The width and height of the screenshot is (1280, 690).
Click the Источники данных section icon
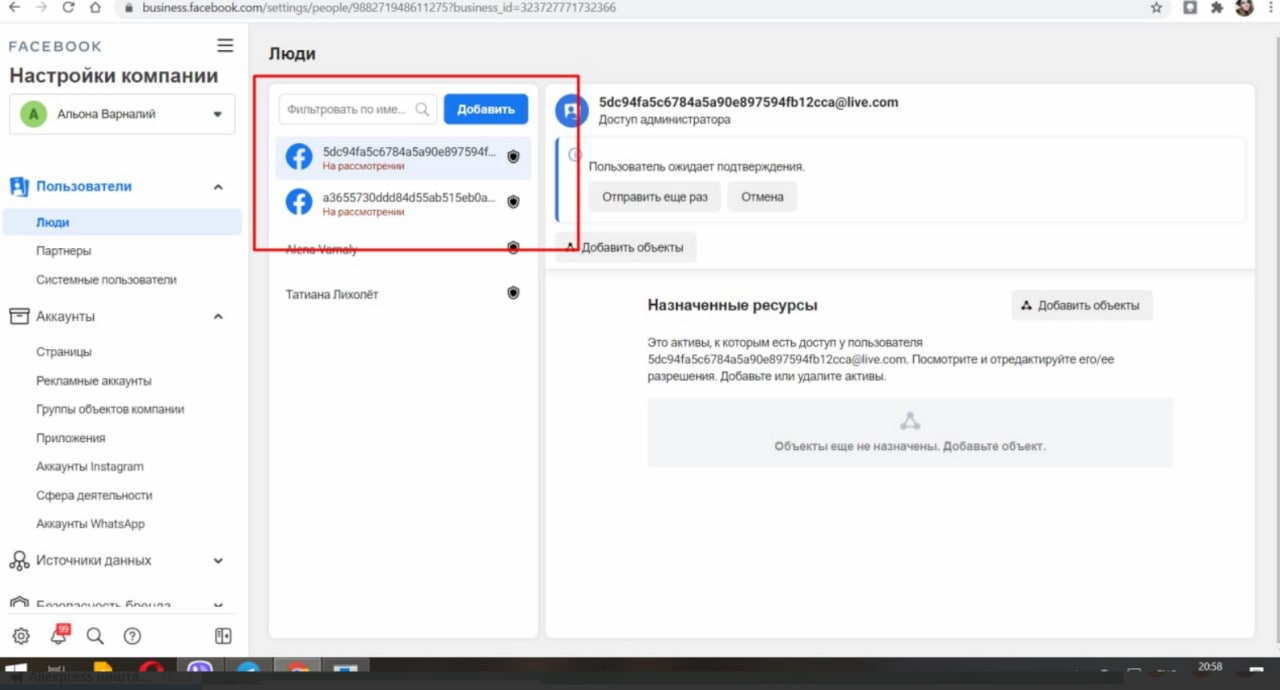pos(19,561)
